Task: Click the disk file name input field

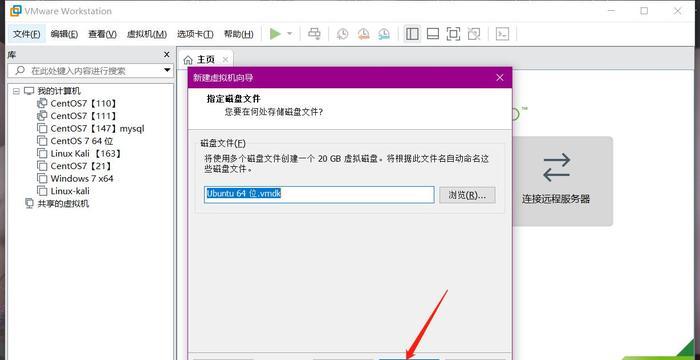Action: coord(319,195)
